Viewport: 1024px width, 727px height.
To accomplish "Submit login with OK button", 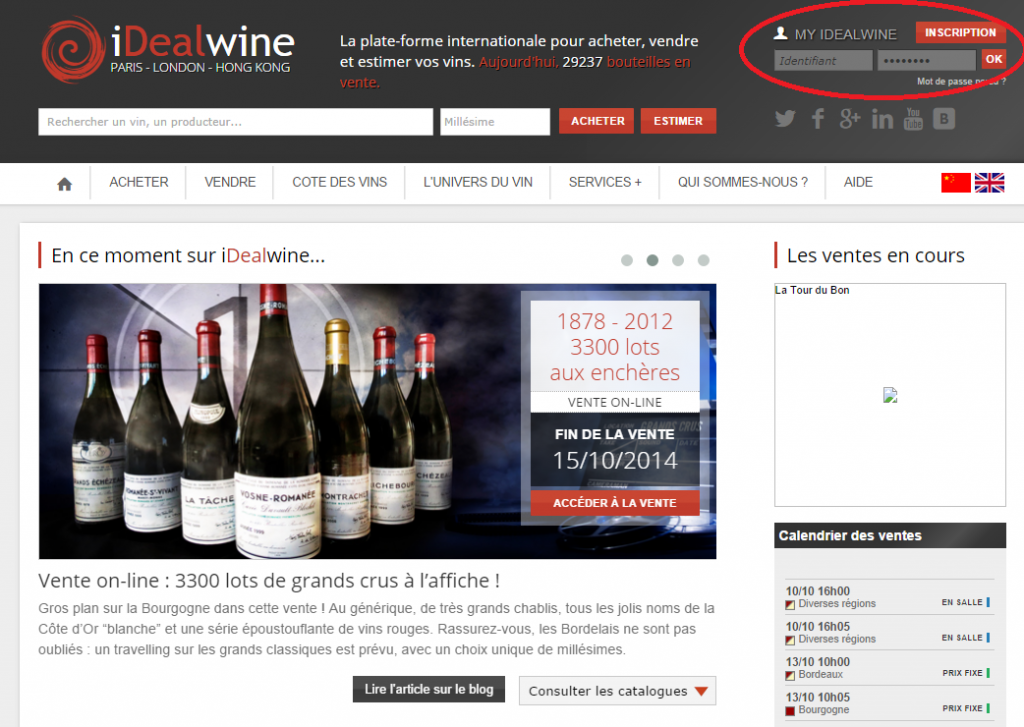I will point(994,59).
